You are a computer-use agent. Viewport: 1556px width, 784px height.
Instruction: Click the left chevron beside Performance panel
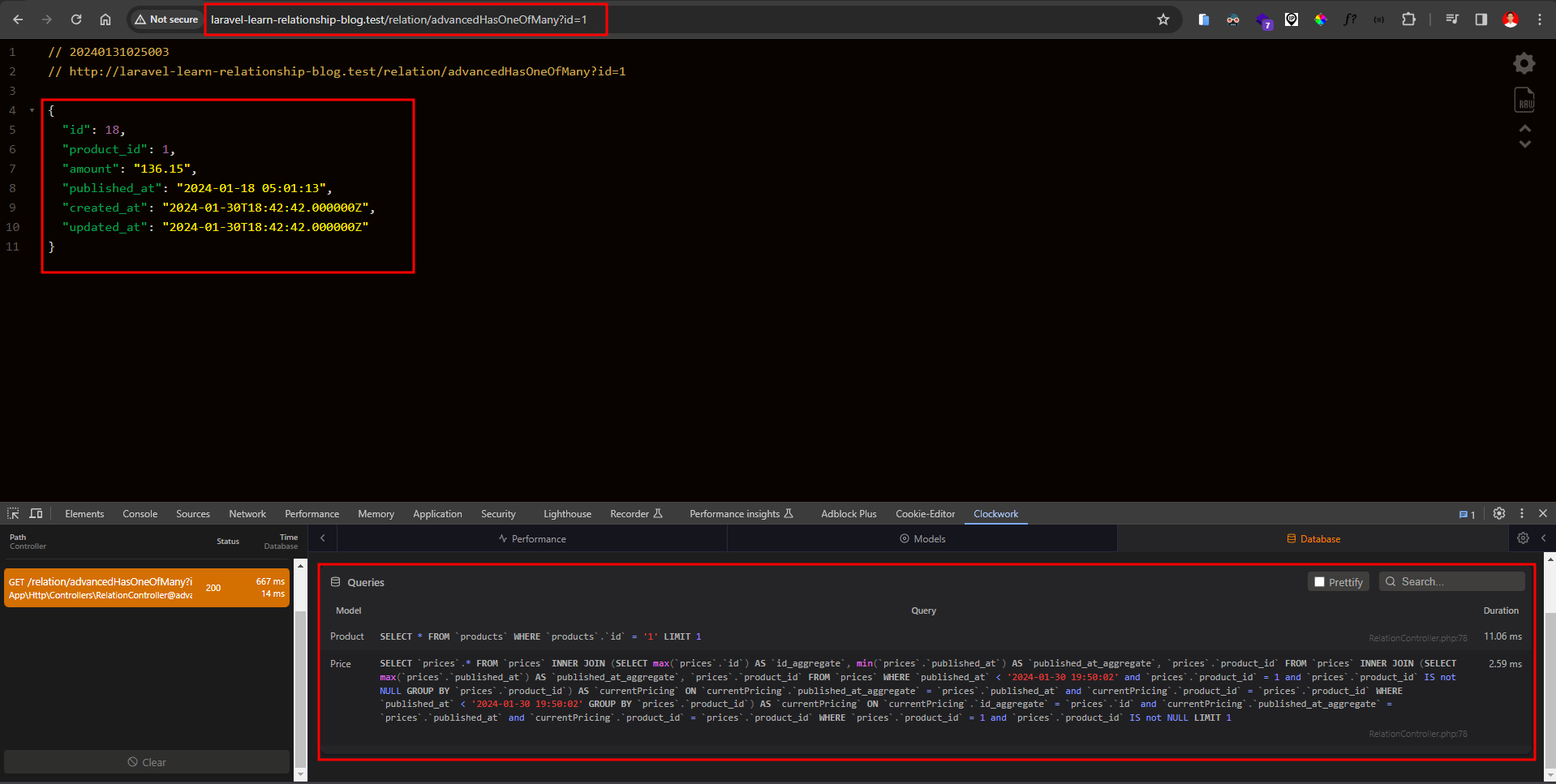point(322,538)
